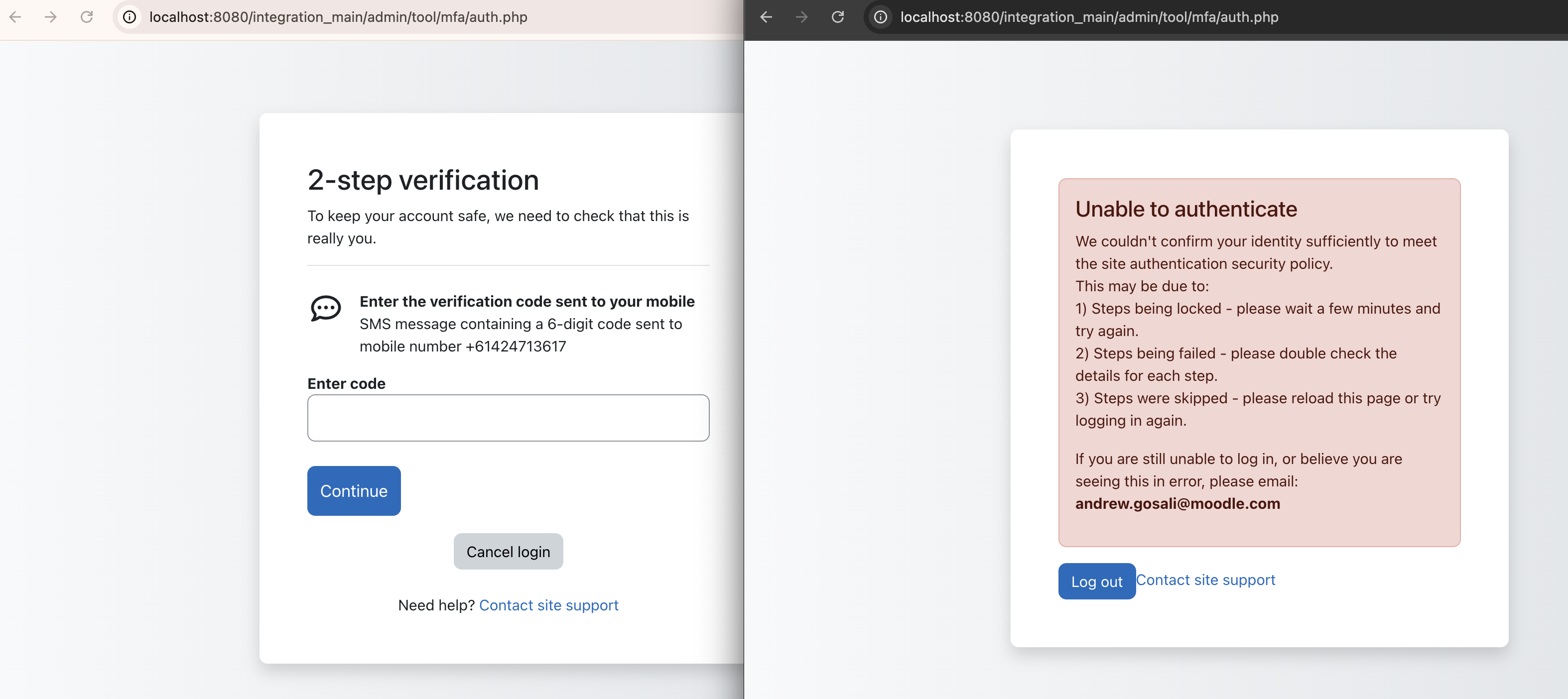Open Contact site support link beside Log out
Image resolution: width=1568 pixels, height=699 pixels.
[x=1206, y=580]
